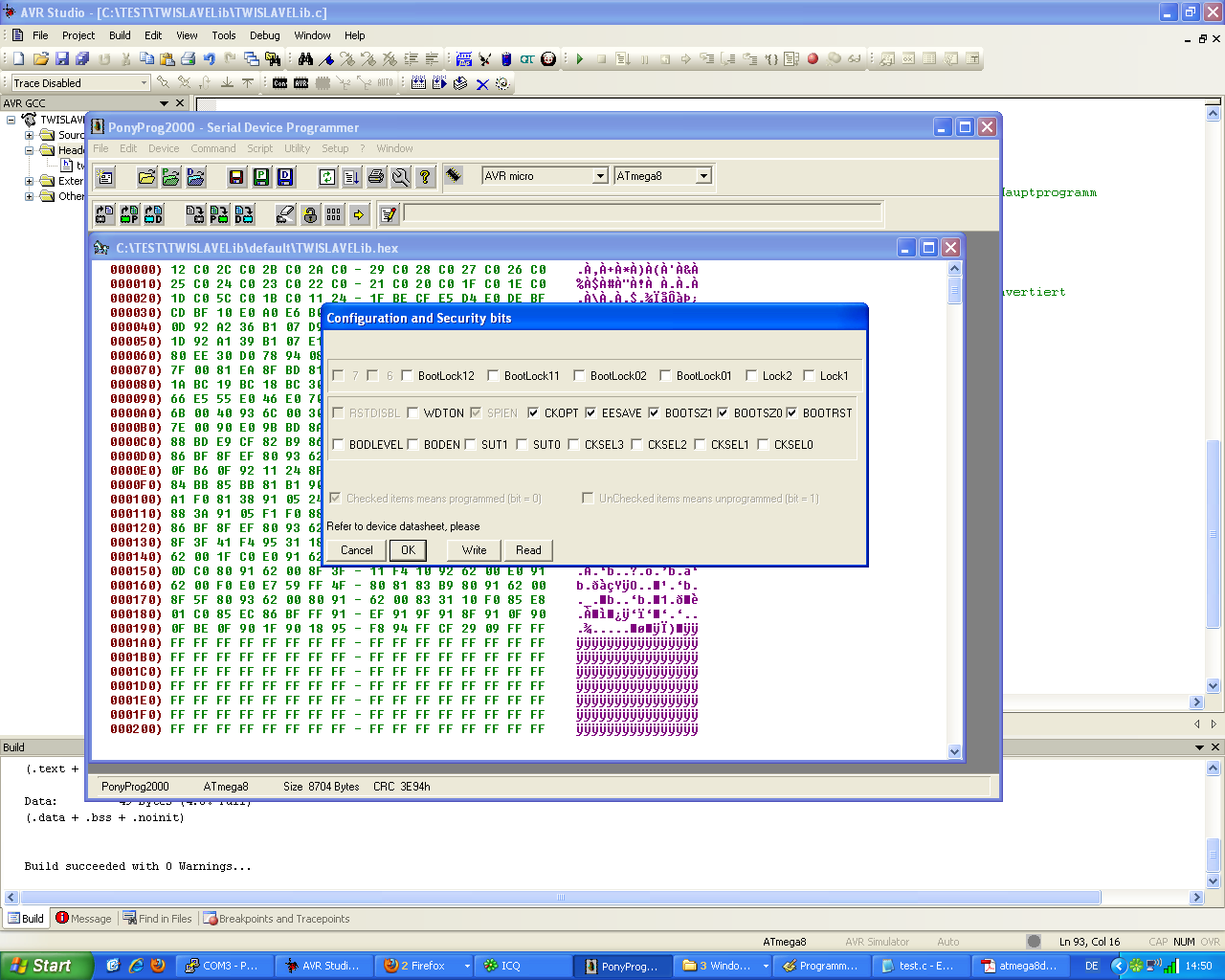Viewport: 1225px width, 980px height.
Task: Uncheck the EESAVE fuse checkbox
Action: pyautogui.click(x=590, y=413)
